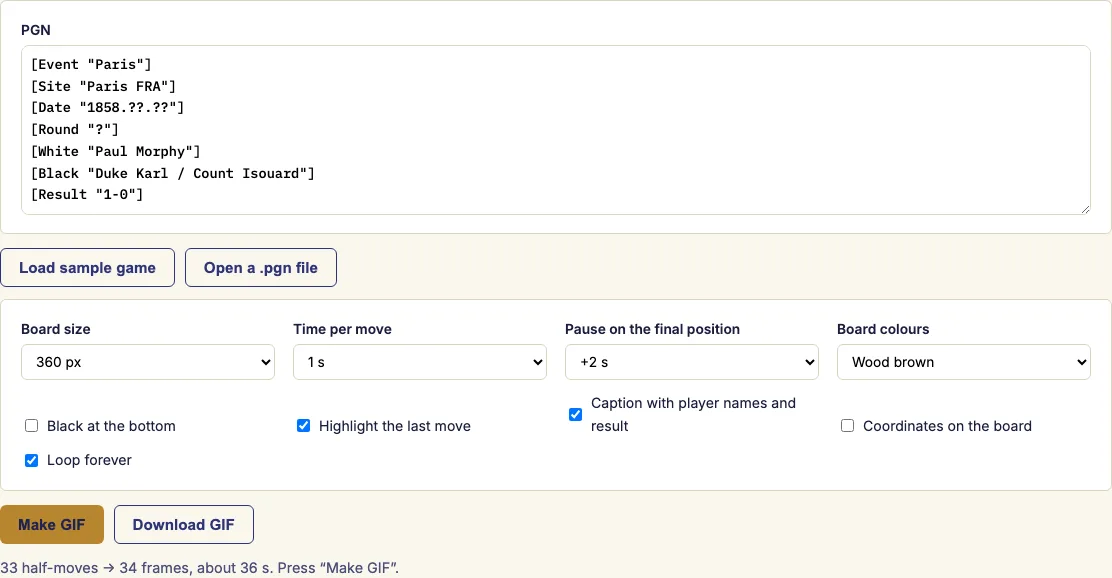Image resolution: width=1112 pixels, height=578 pixels.
Task: Open the Board size dropdown
Action: tap(148, 362)
